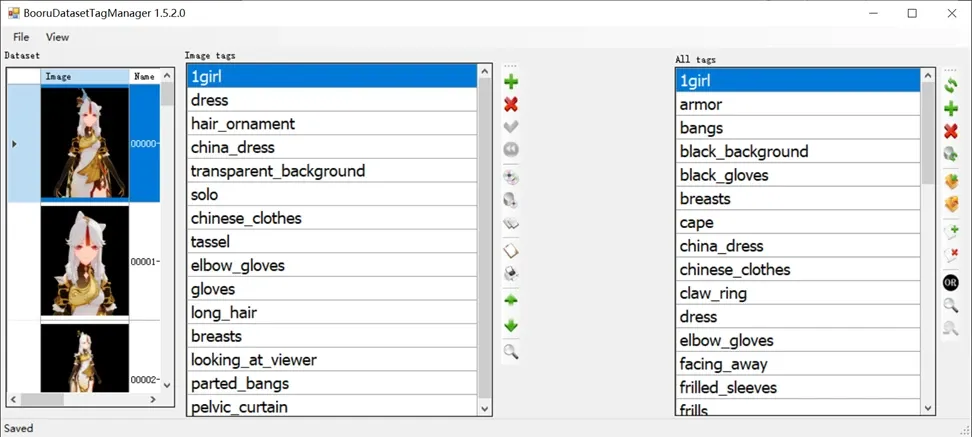The image size is (972, 437).
Task: Click the All tags scroll up arrow
Action: pos(928,76)
